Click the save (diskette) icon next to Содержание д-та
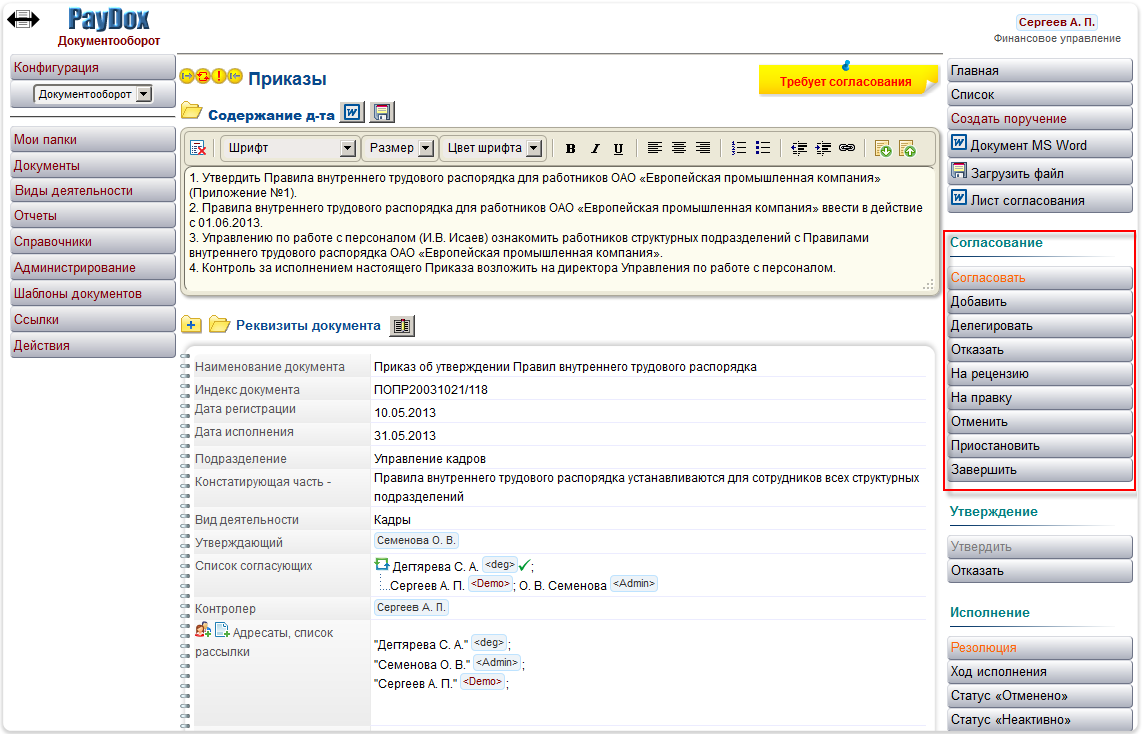The image size is (1142, 734). (x=381, y=112)
